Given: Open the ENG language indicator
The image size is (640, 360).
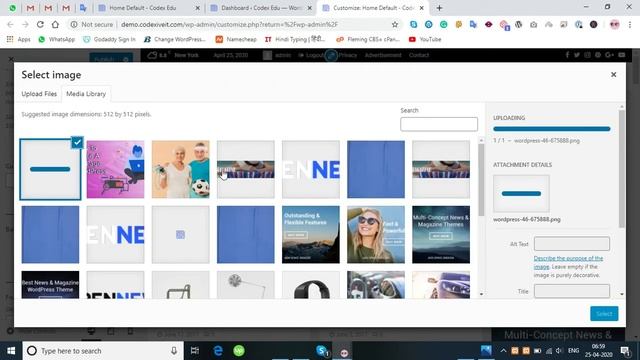Looking at the screenshot, I should [x=573, y=351].
